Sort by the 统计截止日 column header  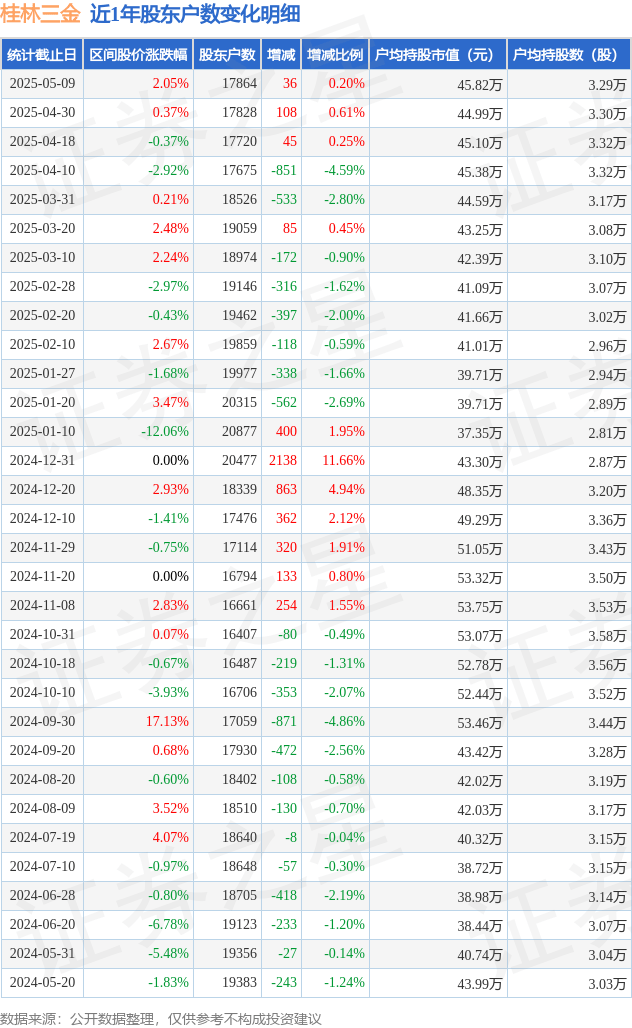(42, 55)
